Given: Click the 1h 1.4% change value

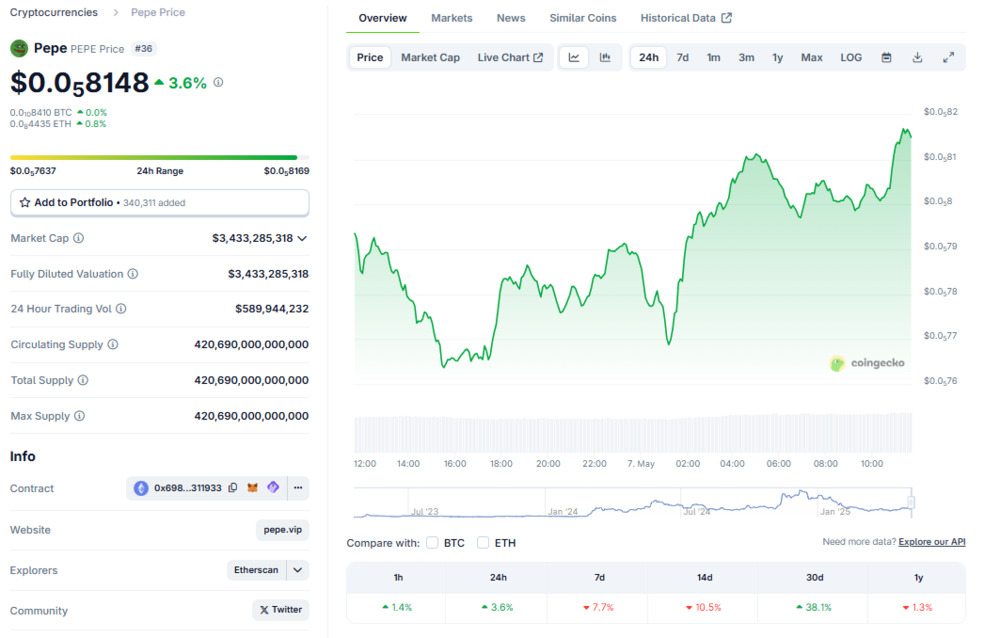Looking at the screenshot, I should tap(397, 607).
